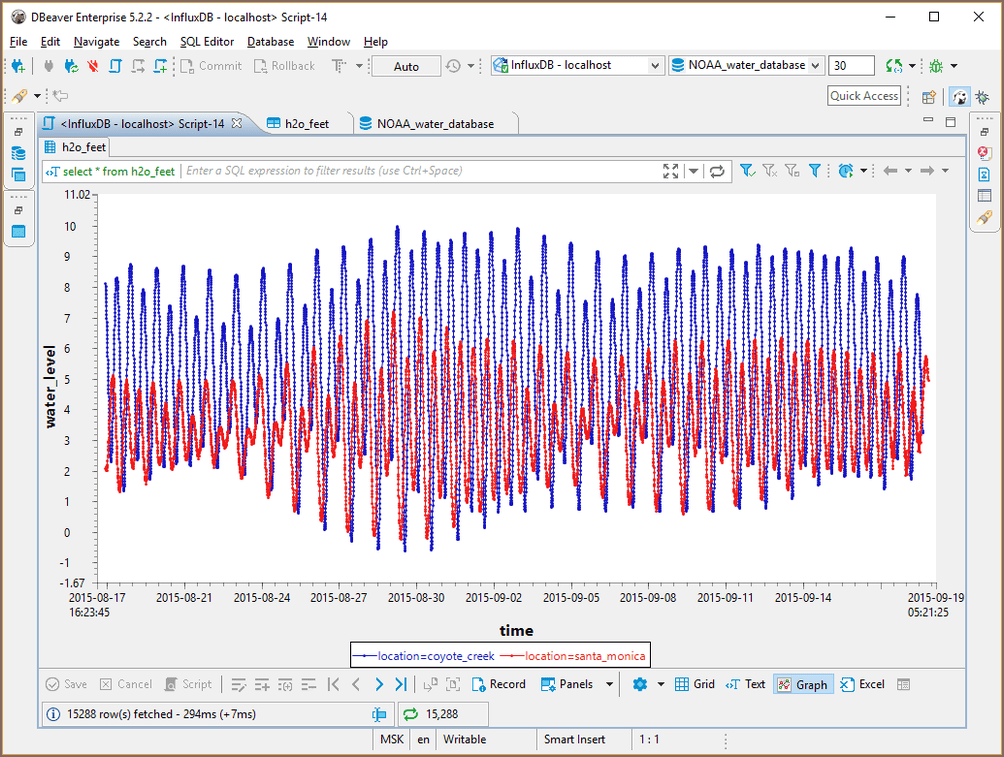Click the maximize results panel icon
Screen dimensions: 1004x757
click(671, 171)
